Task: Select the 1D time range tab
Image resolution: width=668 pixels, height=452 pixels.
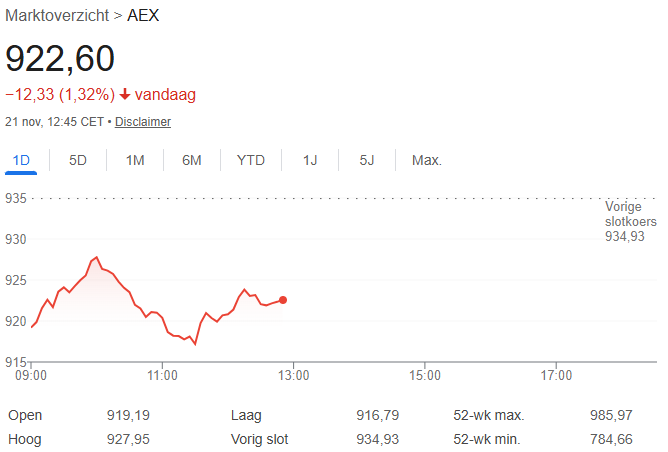Action: tap(21, 160)
